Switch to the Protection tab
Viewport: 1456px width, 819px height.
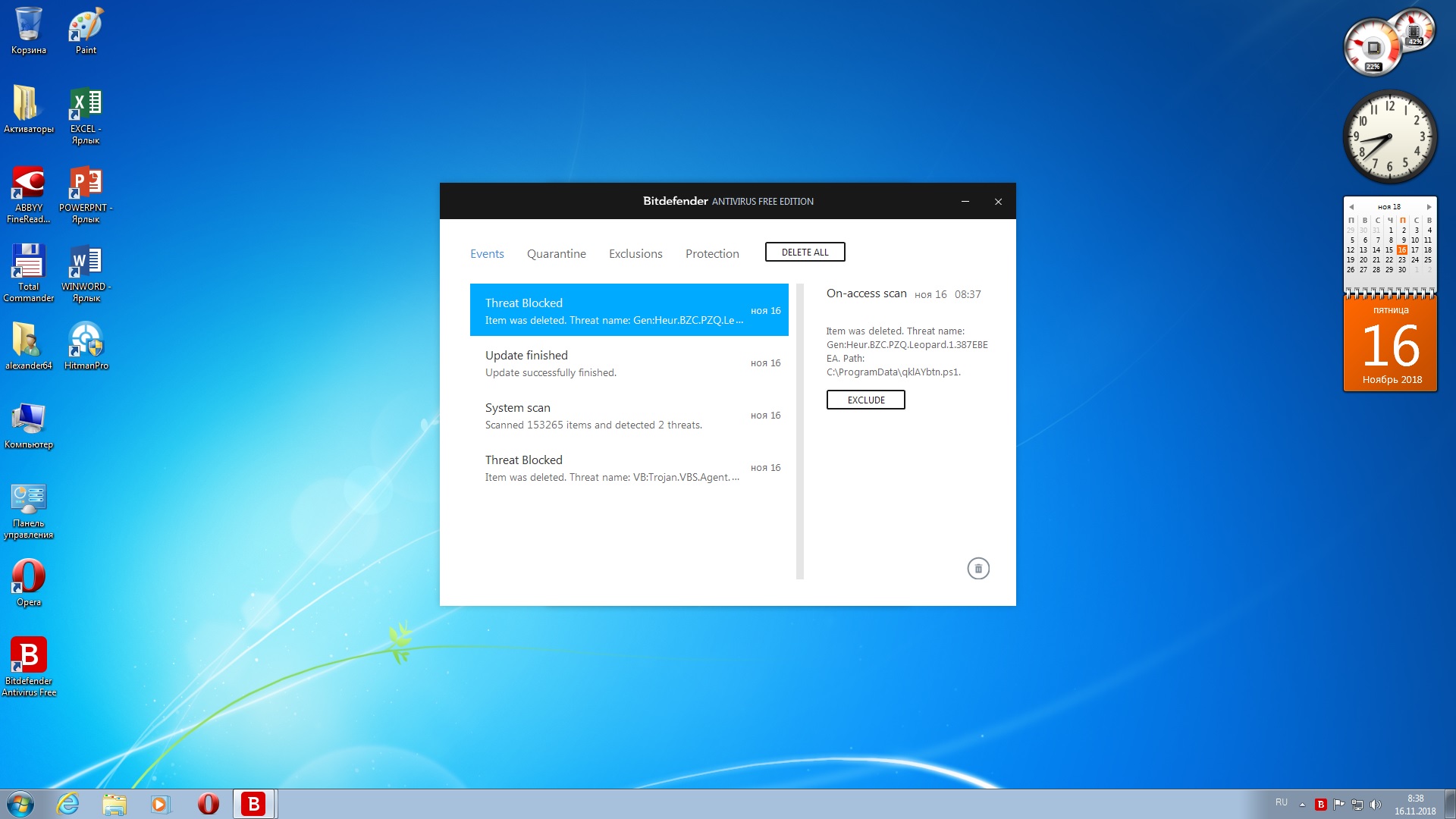tap(711, 254)
